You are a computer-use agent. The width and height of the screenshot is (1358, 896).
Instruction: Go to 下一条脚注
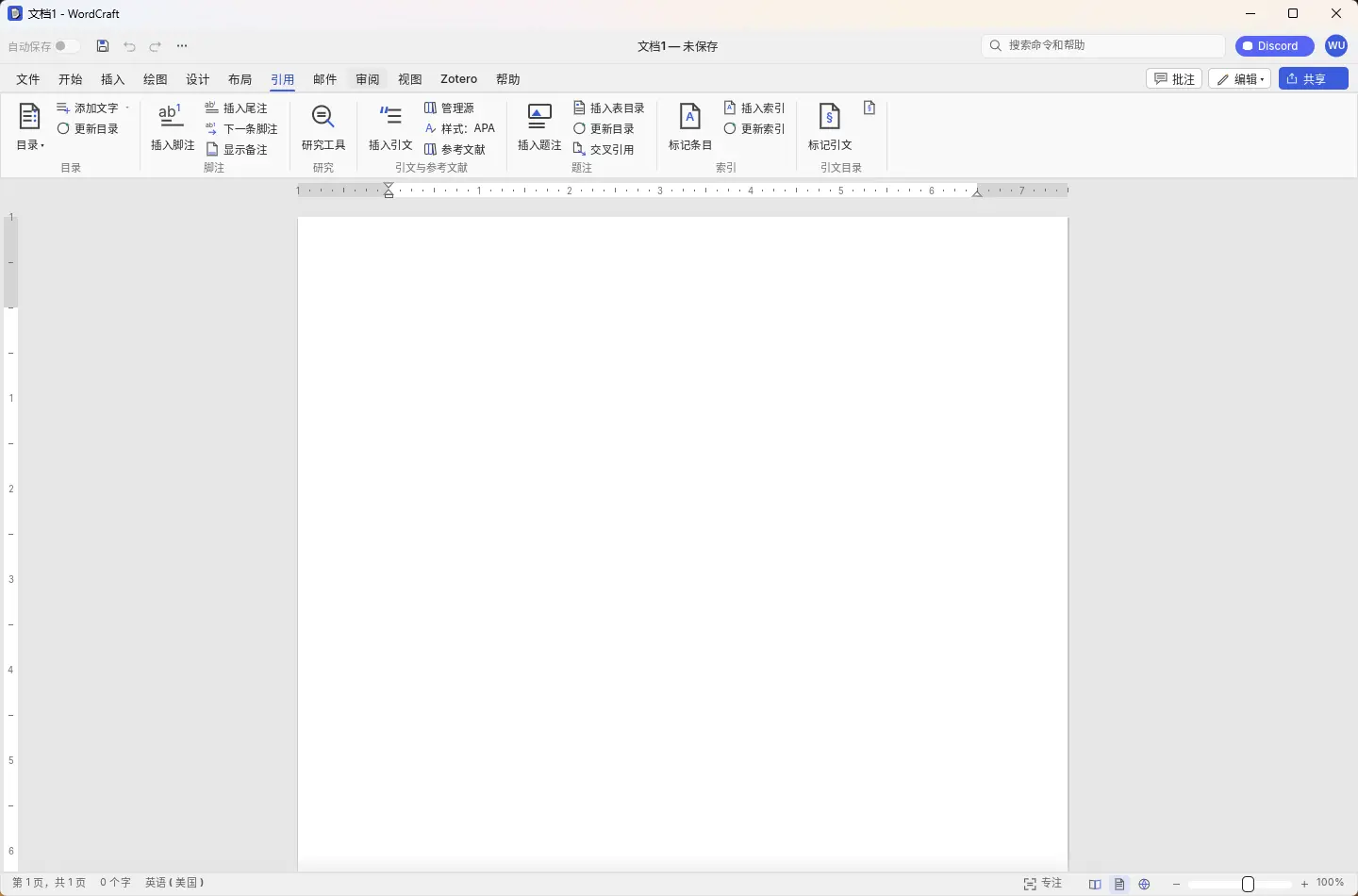[x=241, y=129]
